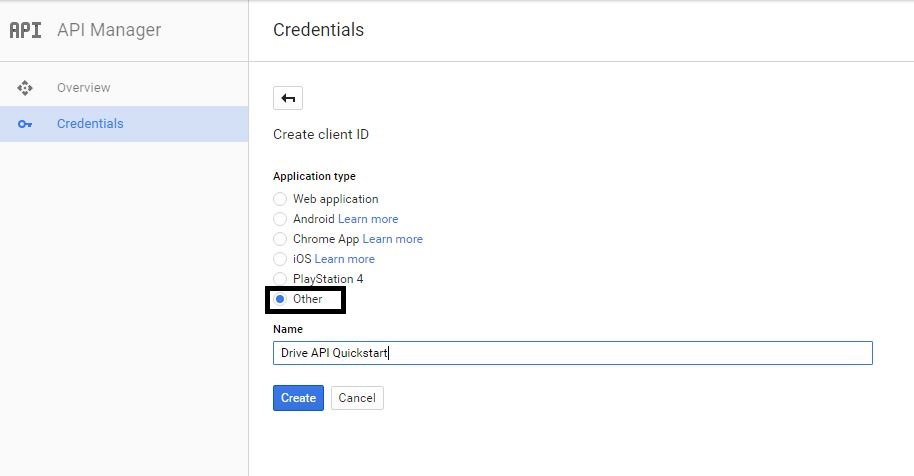
Task: Click the Credentials page heading
Action: [318, 30]
